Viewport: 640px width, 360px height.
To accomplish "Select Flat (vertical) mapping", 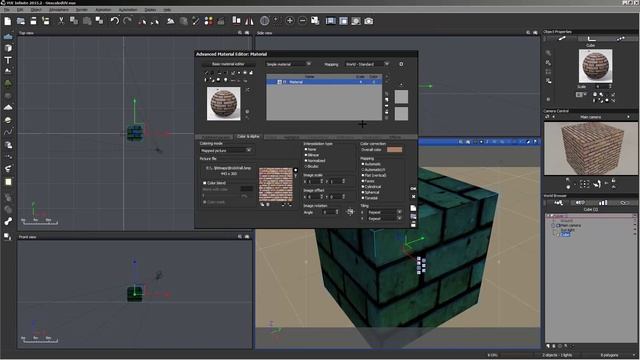I will pyautogui.click(x=363, y=176).
